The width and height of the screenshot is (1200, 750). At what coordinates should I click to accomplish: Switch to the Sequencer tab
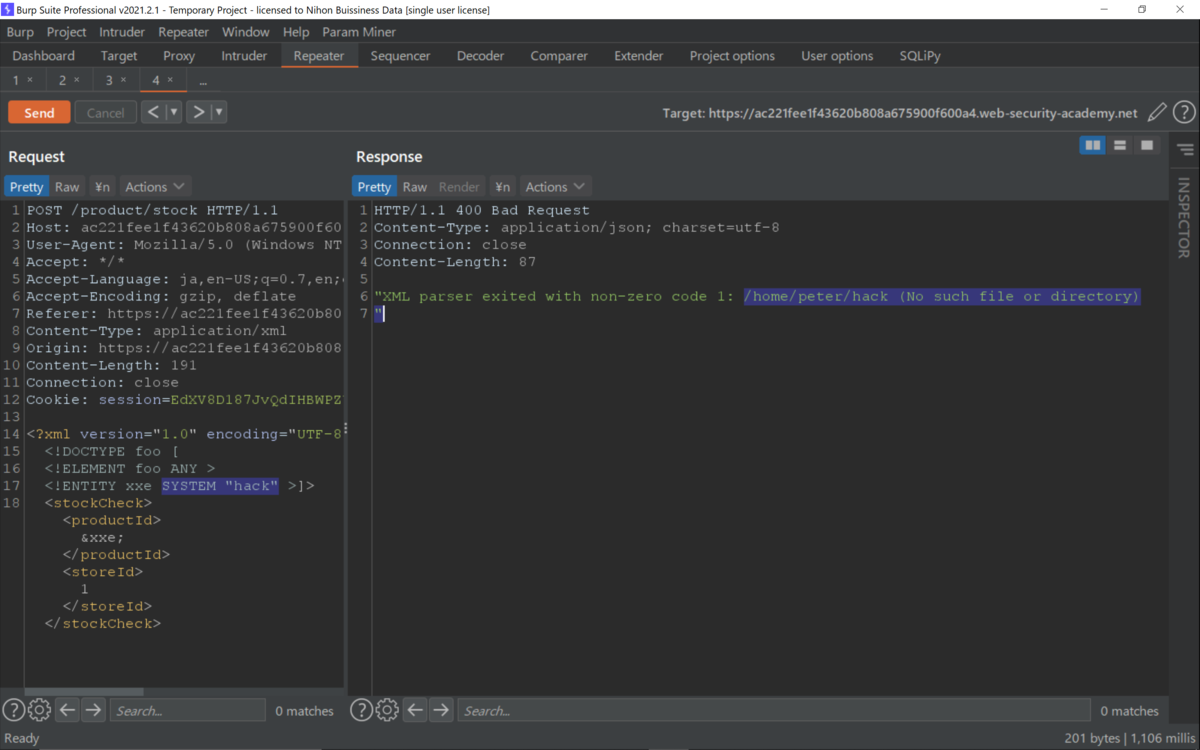click(x=400, y=56)
